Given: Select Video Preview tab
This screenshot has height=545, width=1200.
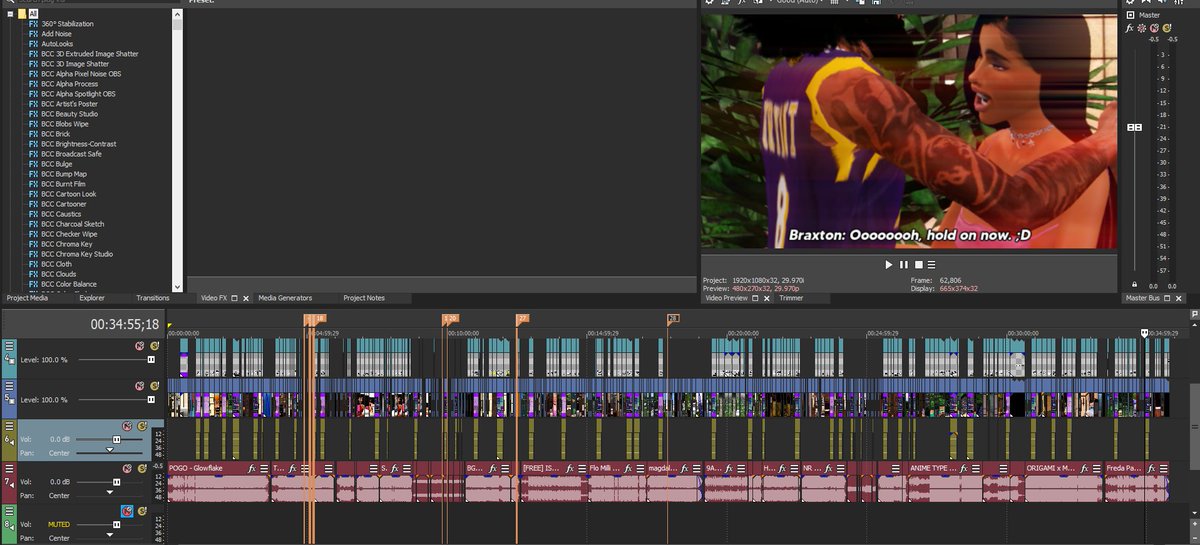Looking at the screenshot, I should pyautogui.click(x=727, y=298).
